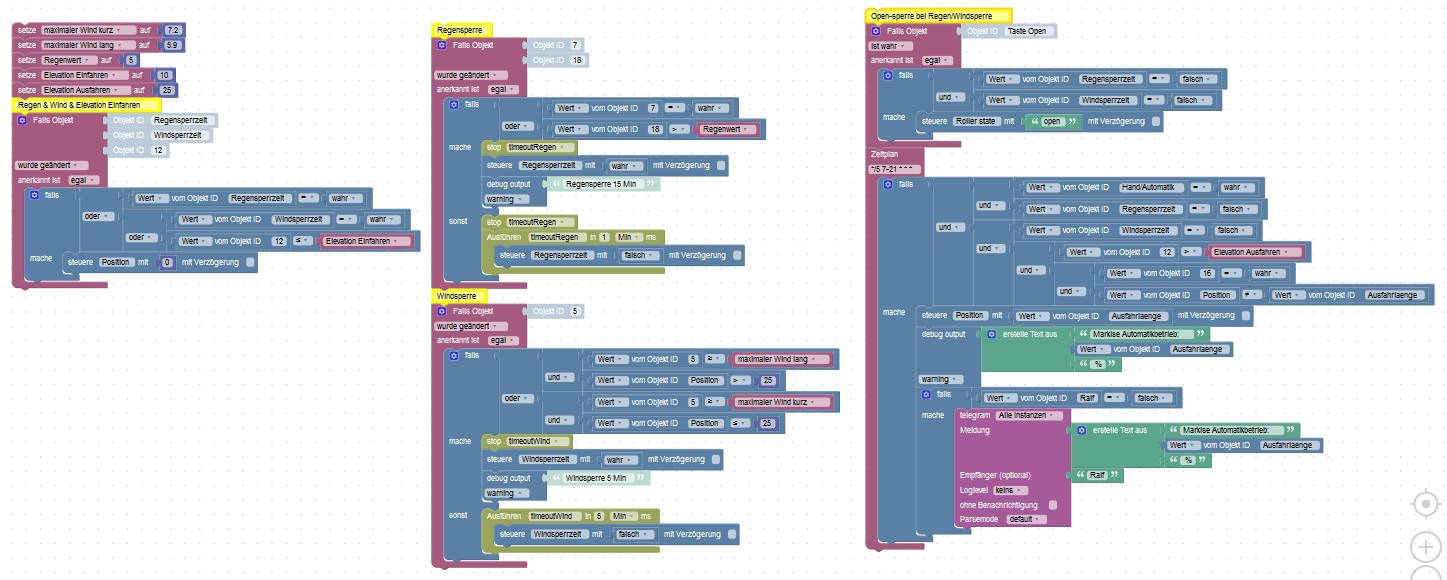
Task: Open 'ist wahr' dropdown in Taste Open trigger
Action: click(891, 46)
